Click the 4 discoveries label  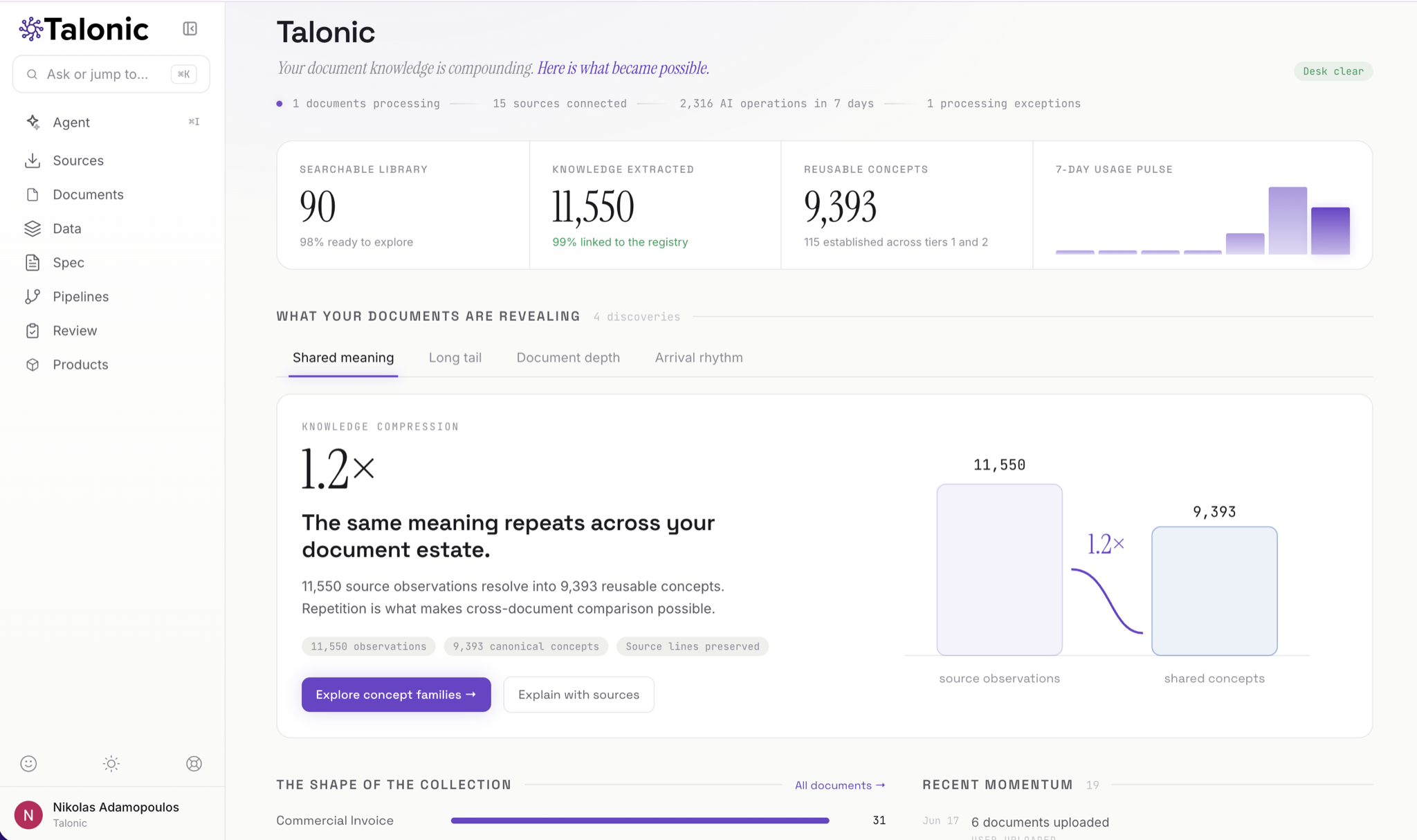637,317
